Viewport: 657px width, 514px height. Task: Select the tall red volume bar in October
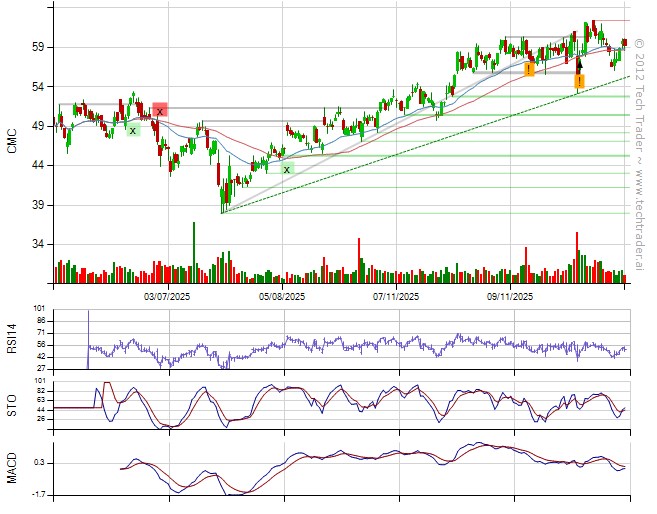[x=577, y=258]
